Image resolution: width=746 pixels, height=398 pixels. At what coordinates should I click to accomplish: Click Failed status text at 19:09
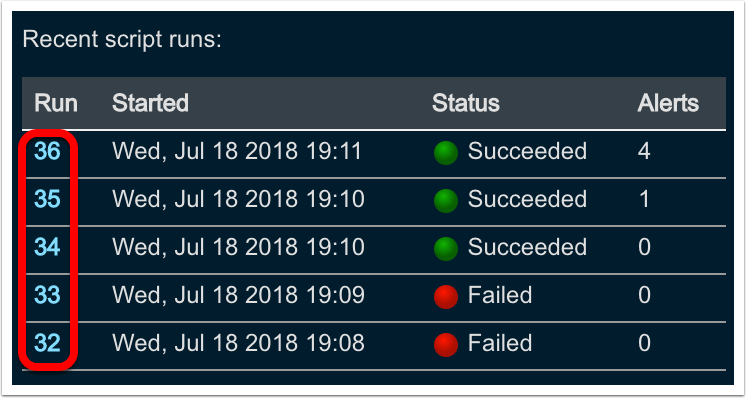[x=500, y=295]
